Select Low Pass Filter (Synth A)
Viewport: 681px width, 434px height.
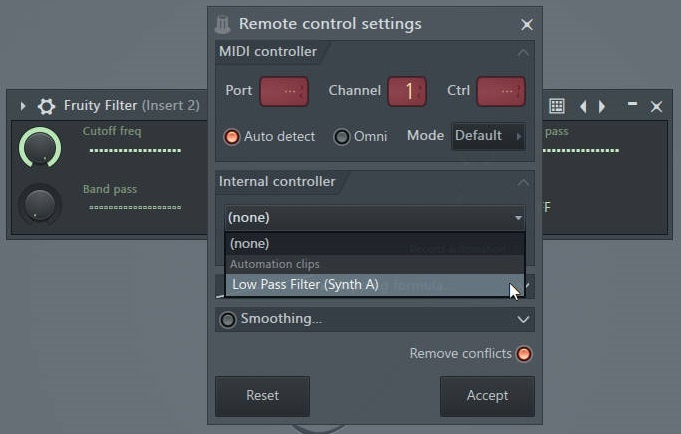(374, 285)
